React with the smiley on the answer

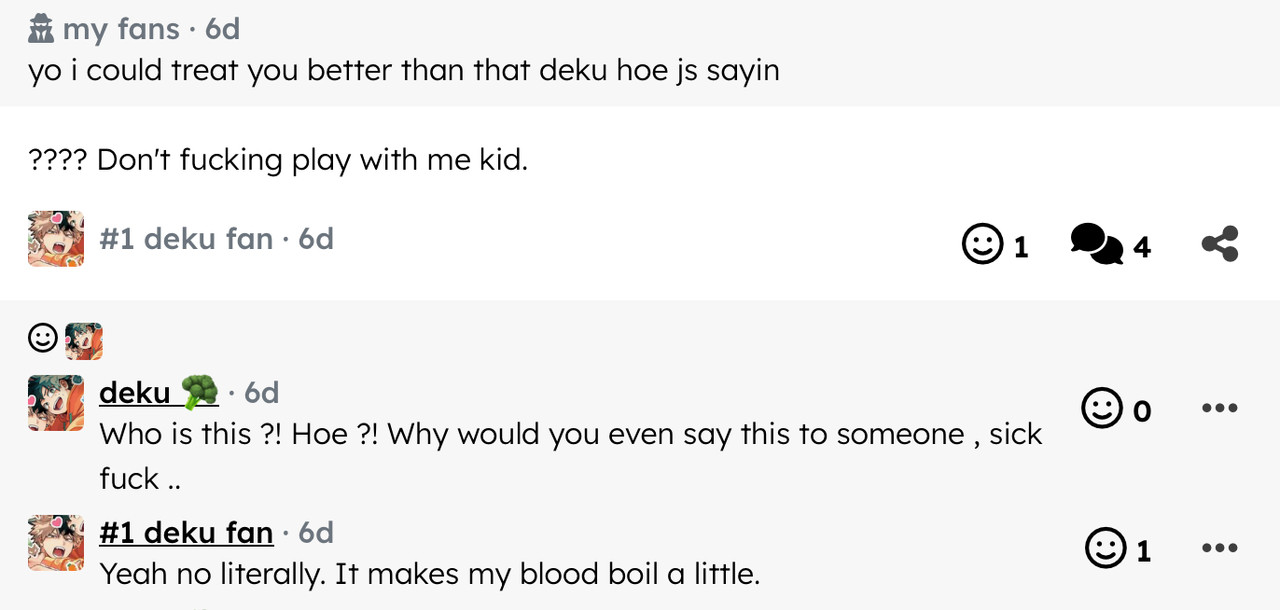(x=981, y=244)
